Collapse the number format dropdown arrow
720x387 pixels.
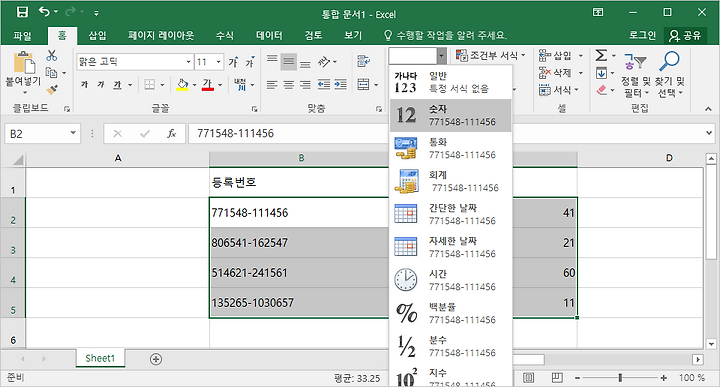point(441,56)
